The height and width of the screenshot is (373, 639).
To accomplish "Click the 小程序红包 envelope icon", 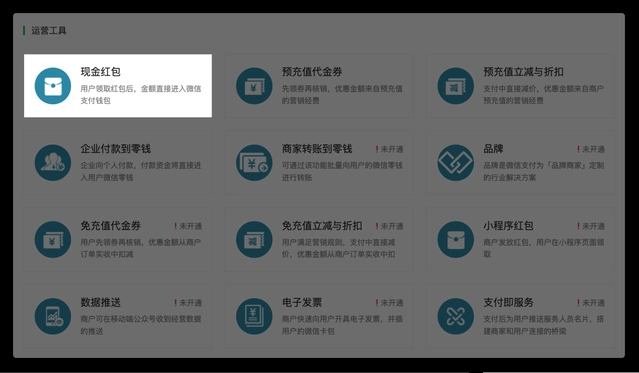I will [x=456, y=239].
